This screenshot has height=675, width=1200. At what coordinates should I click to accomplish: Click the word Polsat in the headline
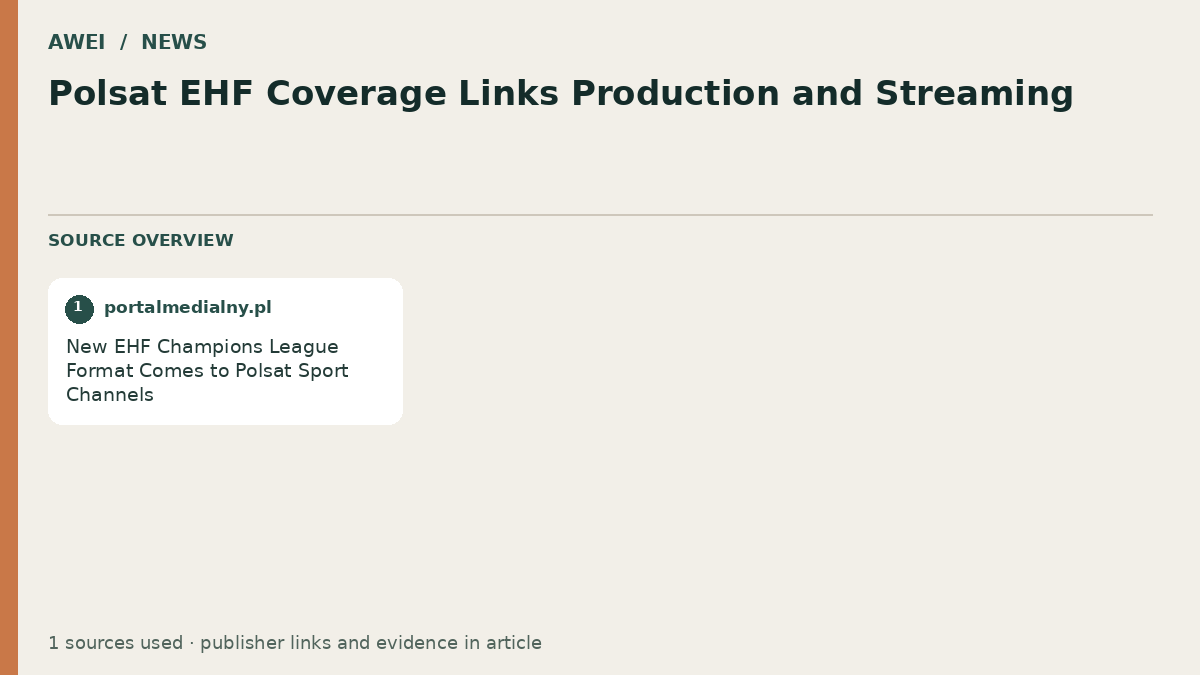click(x=108, y=94)
